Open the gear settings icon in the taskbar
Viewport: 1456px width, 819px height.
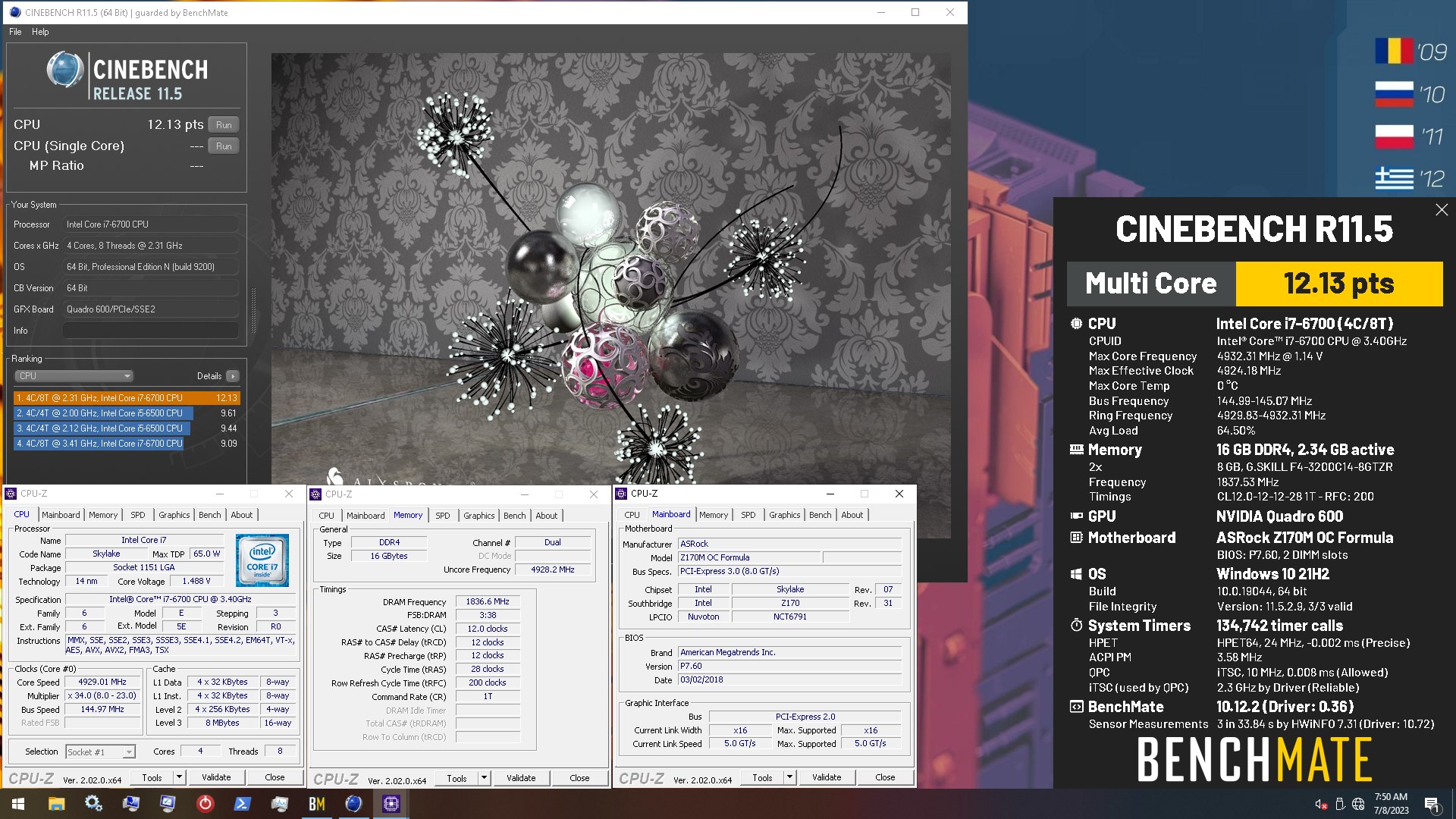click(x=93, y=804)
